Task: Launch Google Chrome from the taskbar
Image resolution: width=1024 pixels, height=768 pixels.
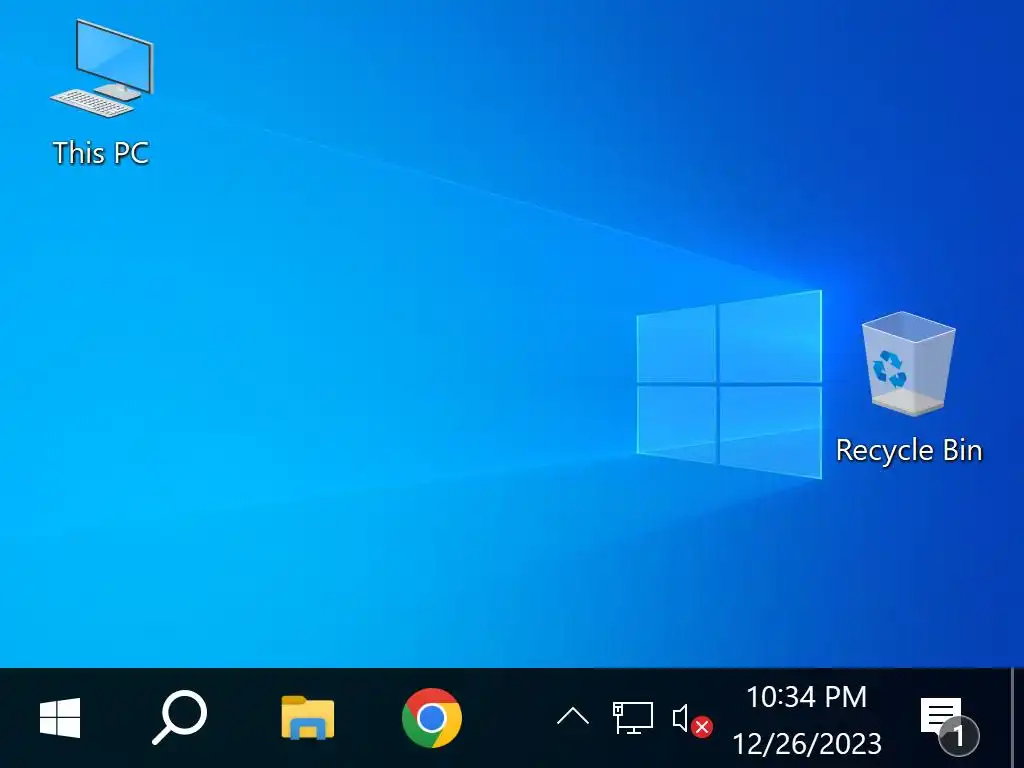Action: 432,718
